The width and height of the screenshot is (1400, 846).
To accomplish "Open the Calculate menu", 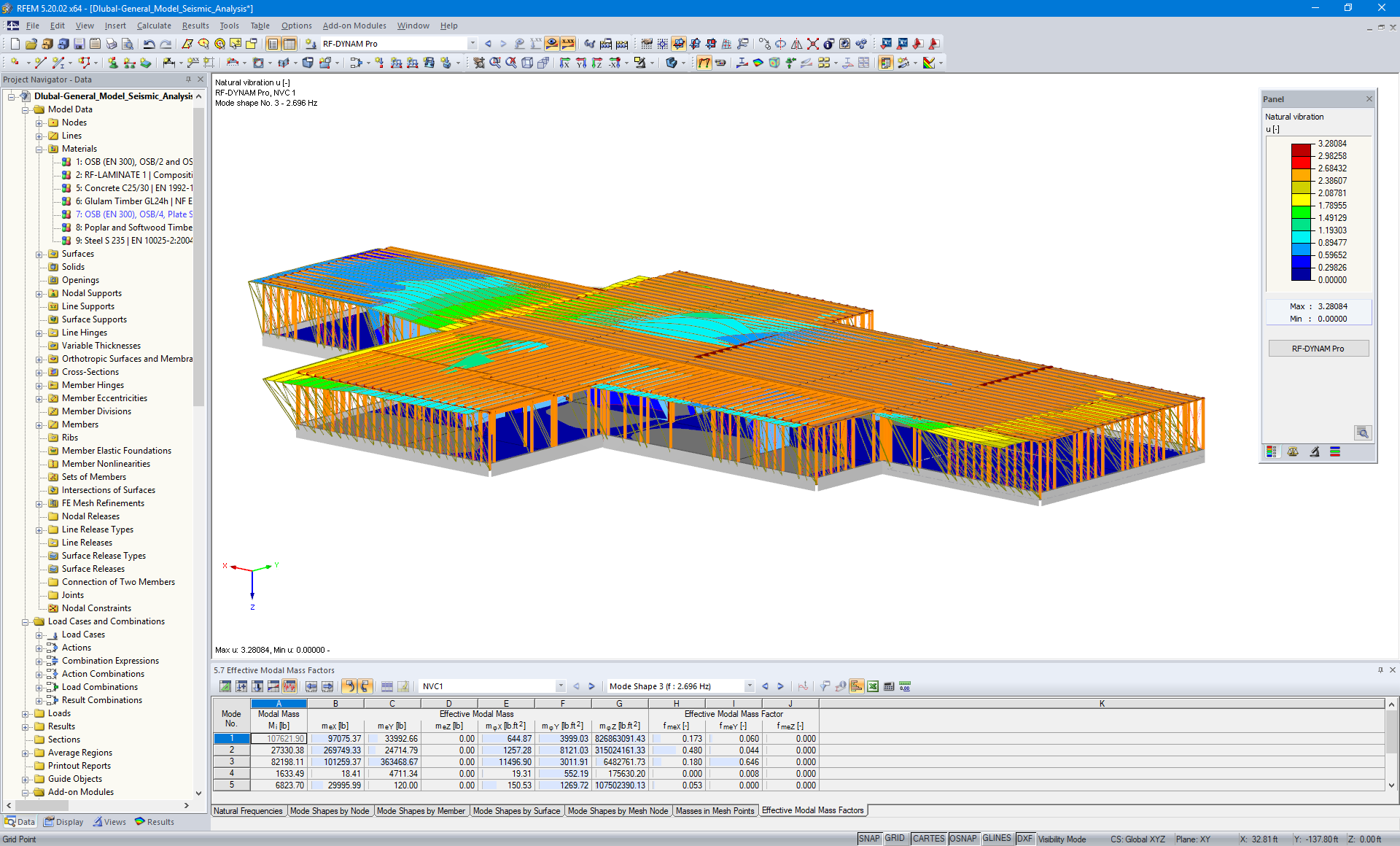I will pyautogui.click(x=154, y=26).
